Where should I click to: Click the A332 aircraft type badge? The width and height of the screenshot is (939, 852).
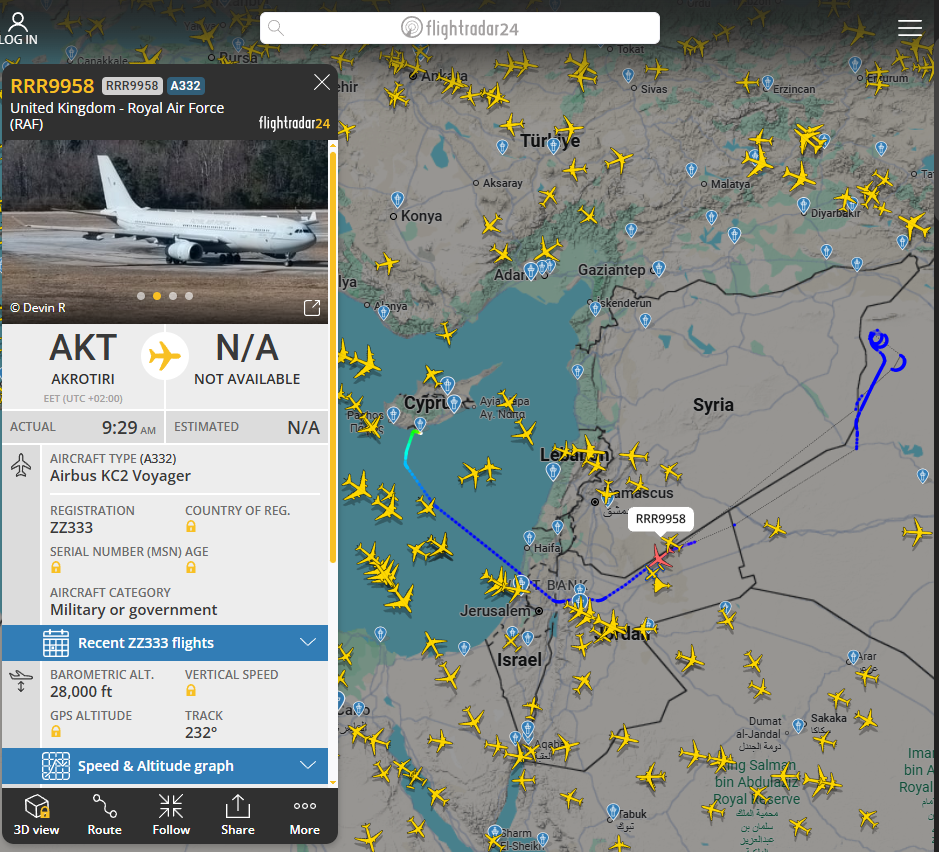186,86
